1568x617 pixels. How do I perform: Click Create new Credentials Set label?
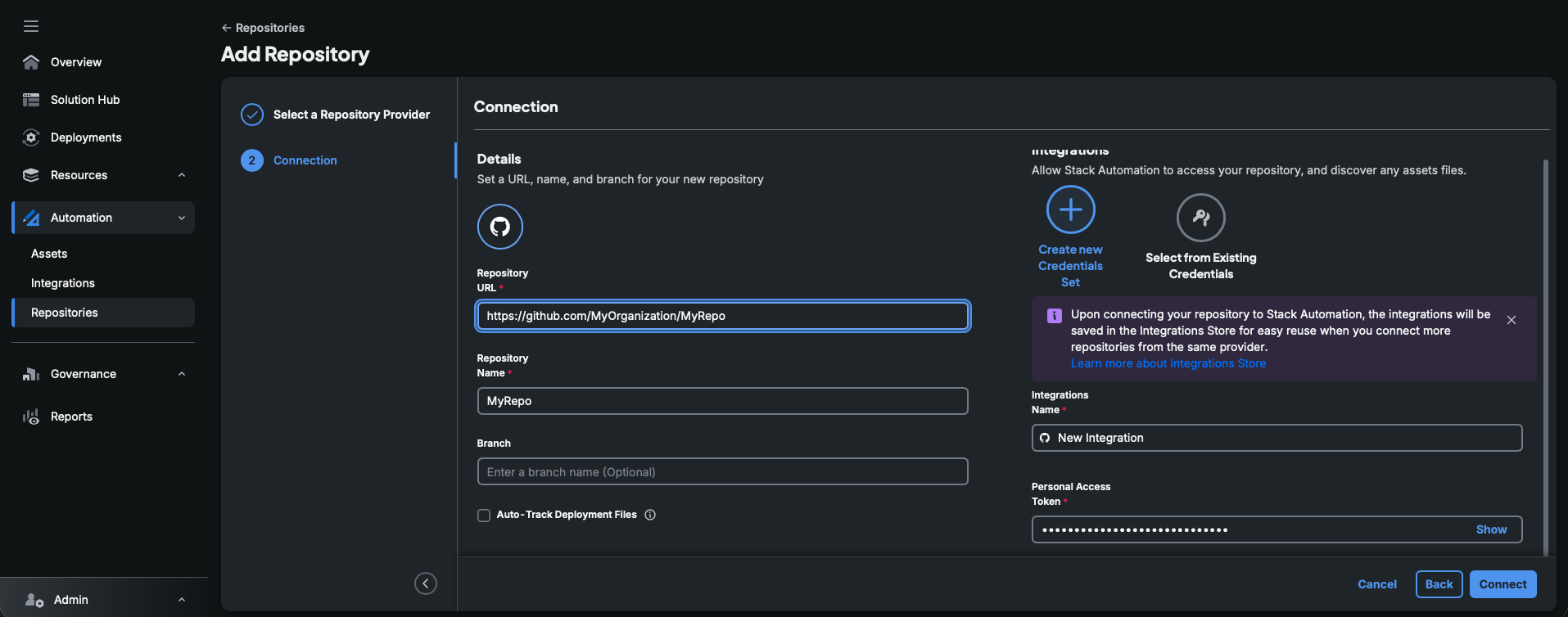click(x=1070, y=266)
